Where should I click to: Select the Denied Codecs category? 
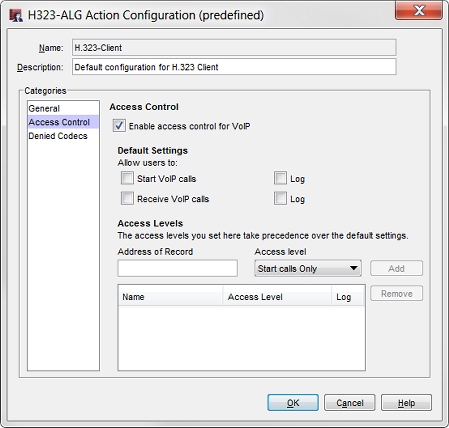click(63, 136)
